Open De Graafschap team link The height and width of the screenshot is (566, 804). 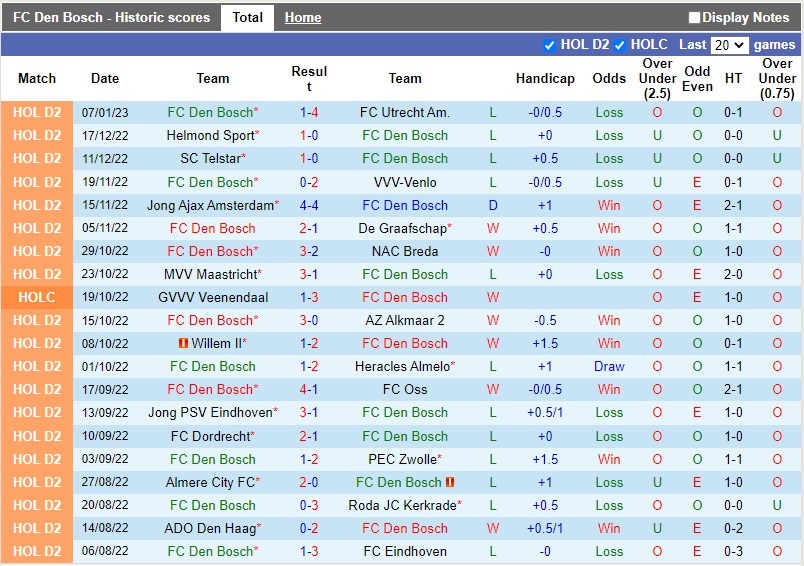click(403, 228)
